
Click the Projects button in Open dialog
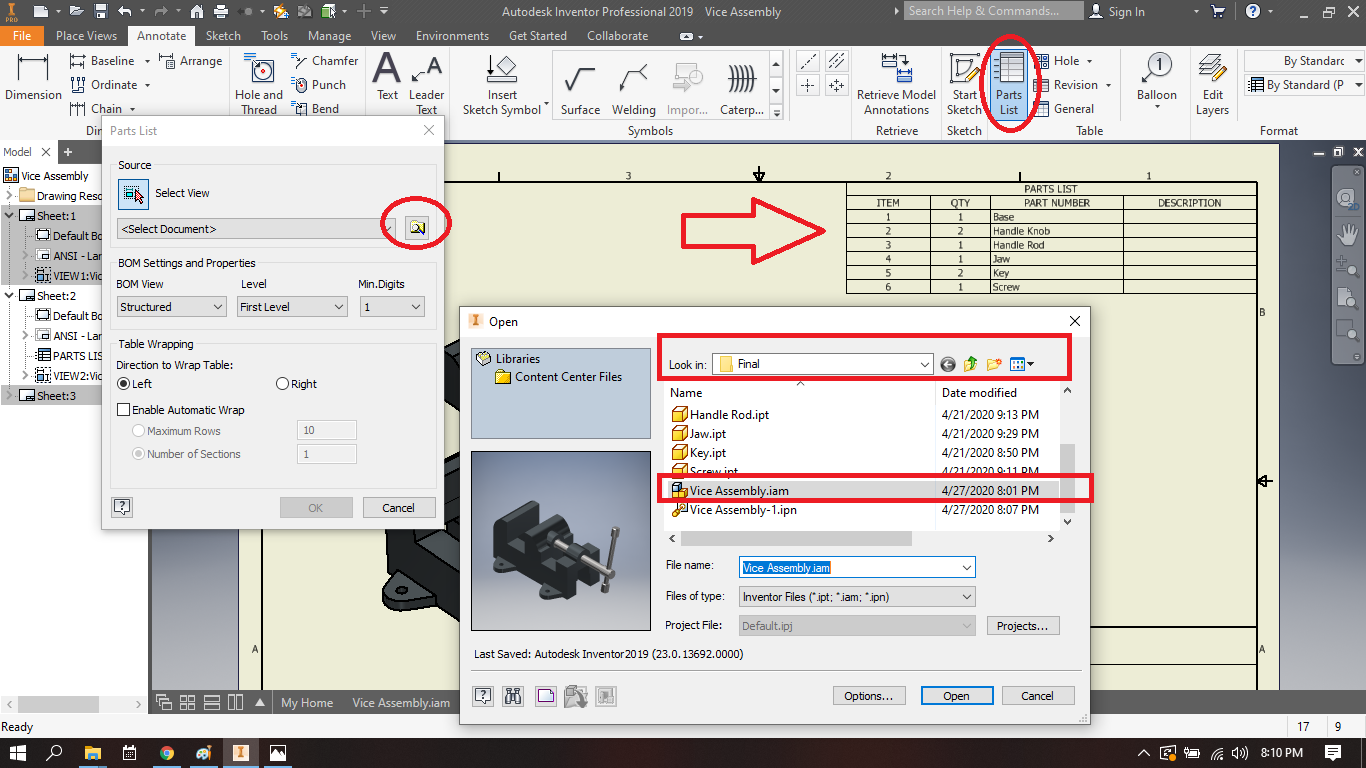click(1023, 625)
